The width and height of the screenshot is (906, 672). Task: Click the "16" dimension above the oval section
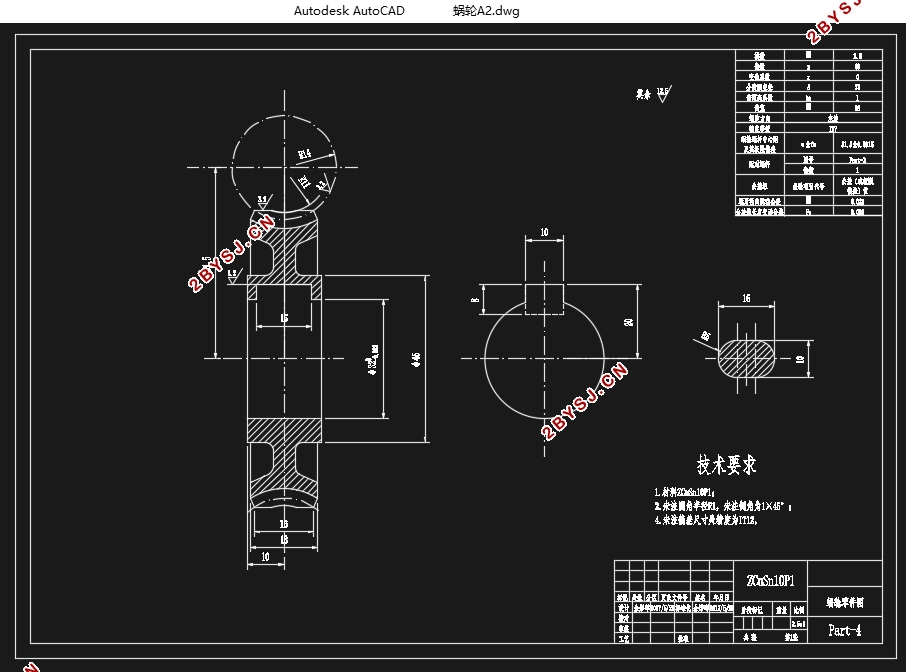[x=746, y=298]
